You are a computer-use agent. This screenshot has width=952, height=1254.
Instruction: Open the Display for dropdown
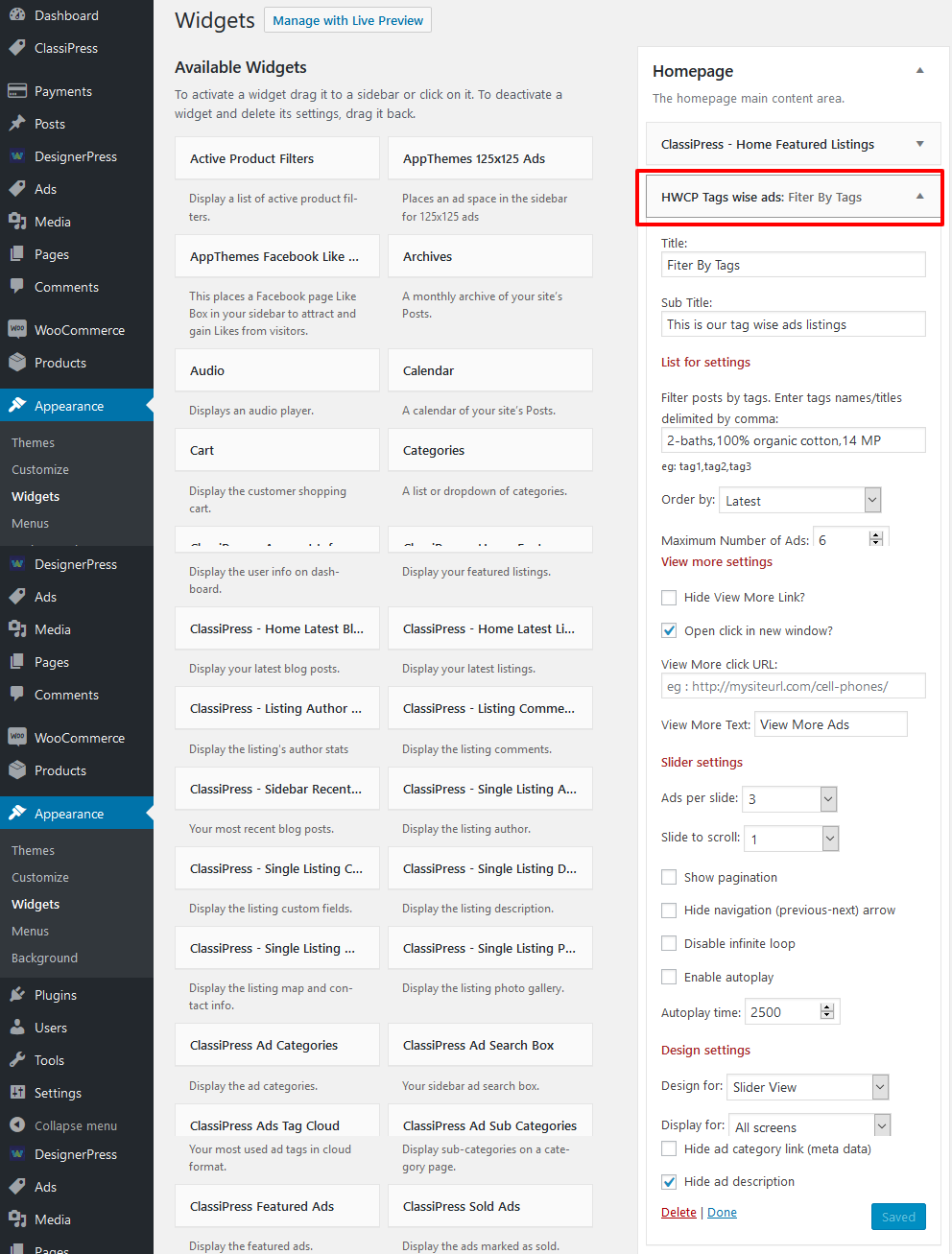pos(810,1125)
